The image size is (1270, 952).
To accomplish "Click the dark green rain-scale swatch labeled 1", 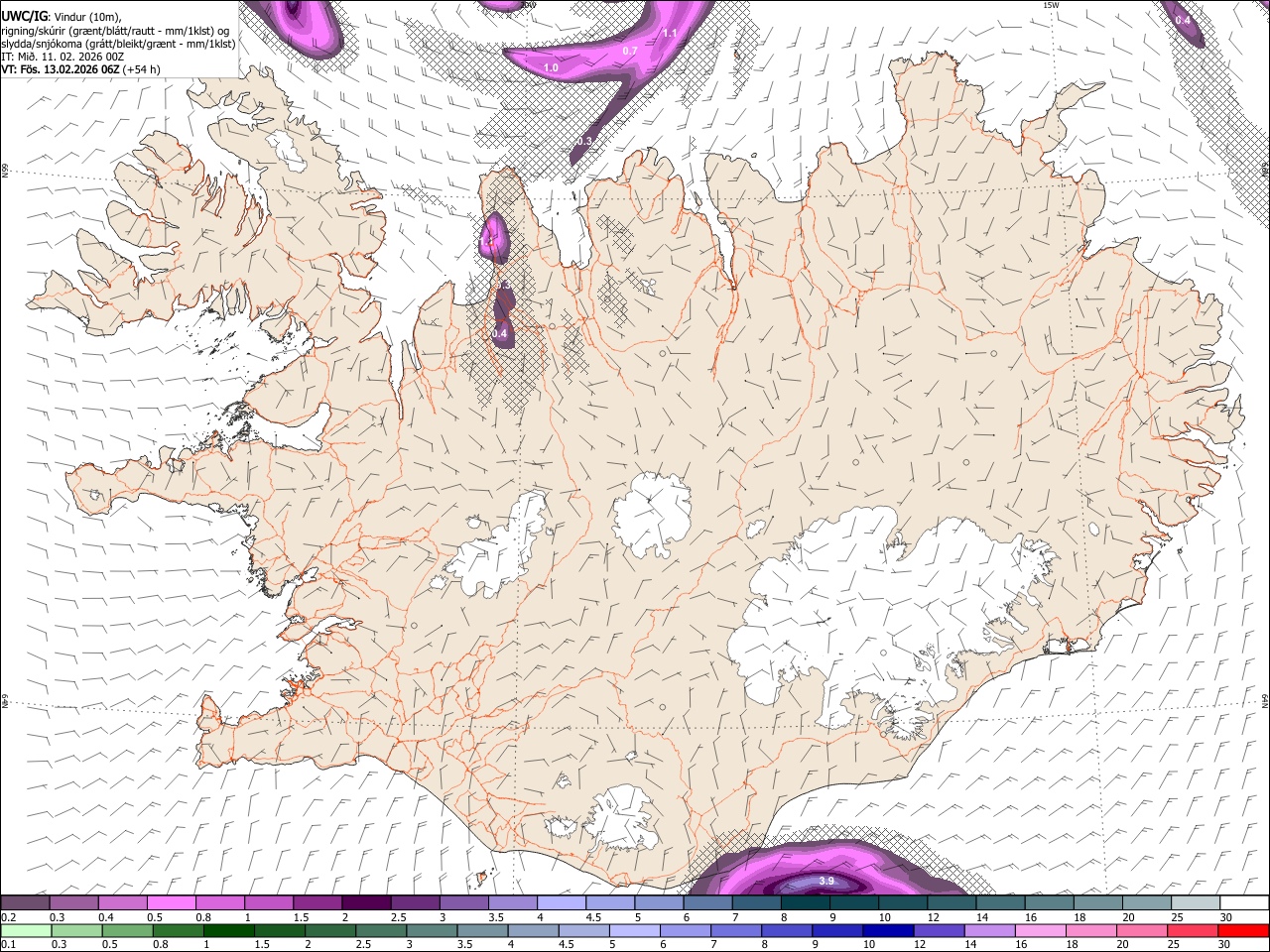I will (228, 930).
